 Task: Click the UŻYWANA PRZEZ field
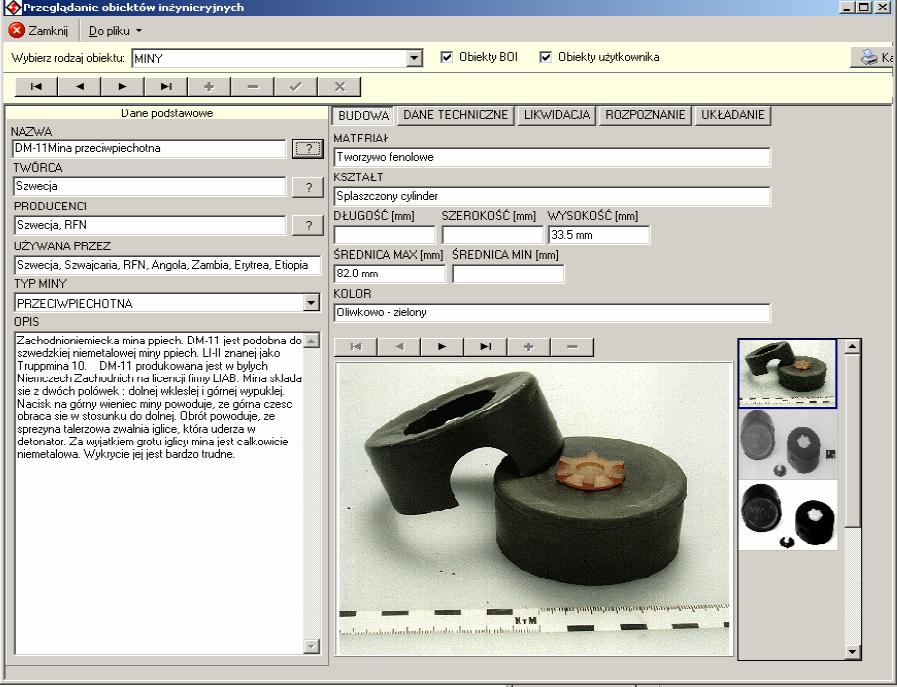pos(167,265)
